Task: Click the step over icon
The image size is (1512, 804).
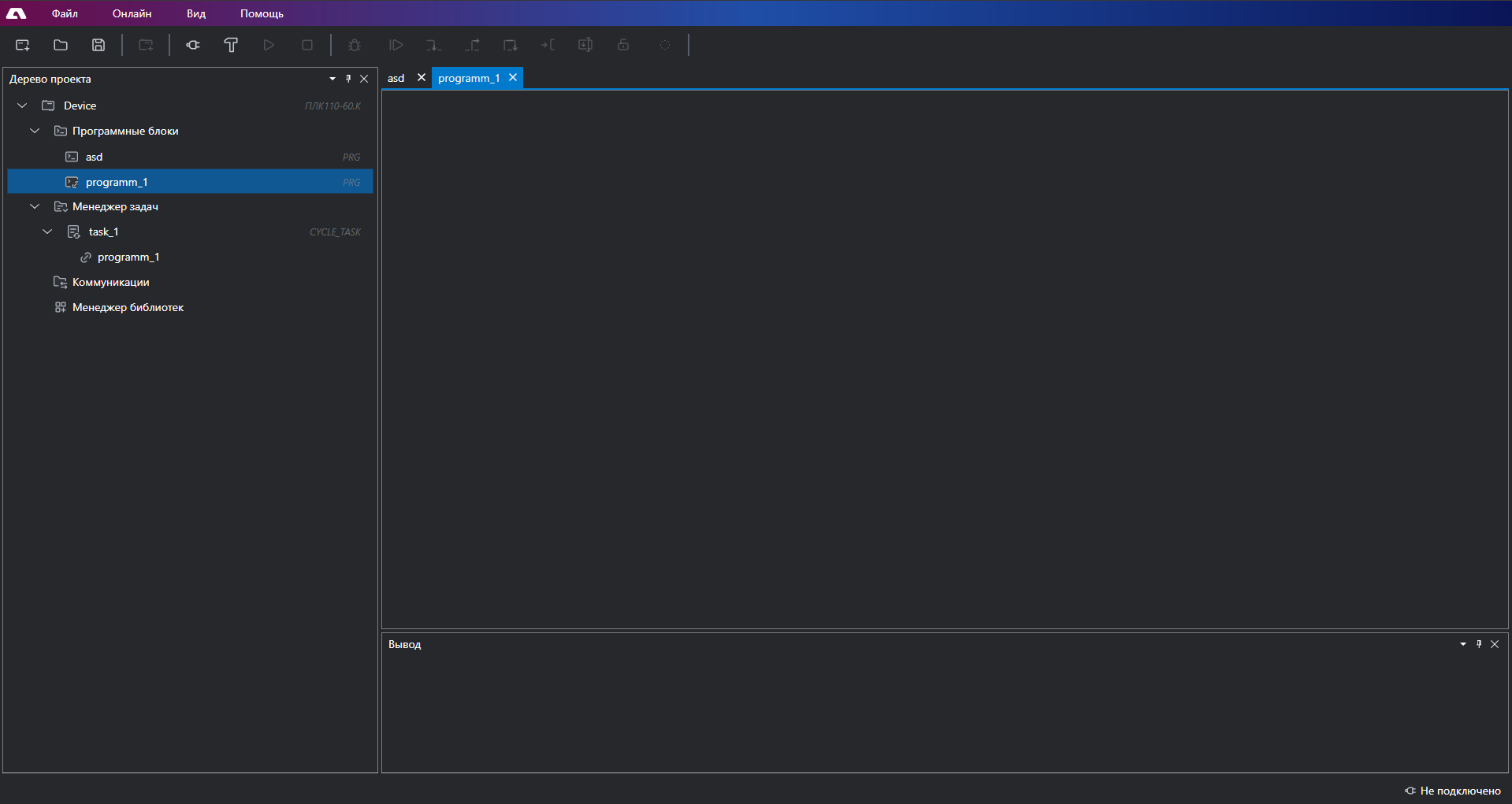Action: click(x=510, y=45)
